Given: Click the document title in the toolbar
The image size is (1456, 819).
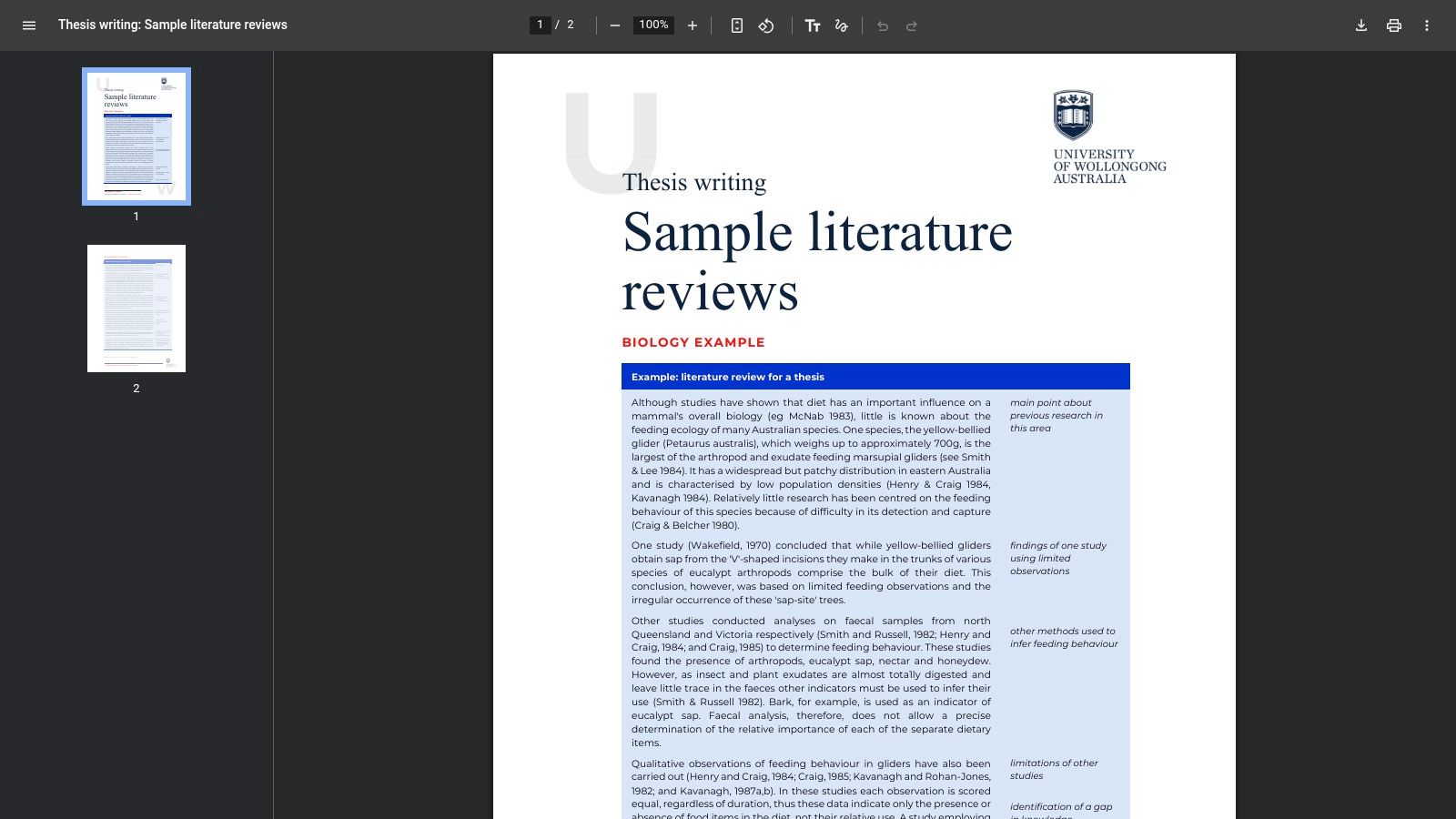Looking at the screenshot, I should click(173, 25).
